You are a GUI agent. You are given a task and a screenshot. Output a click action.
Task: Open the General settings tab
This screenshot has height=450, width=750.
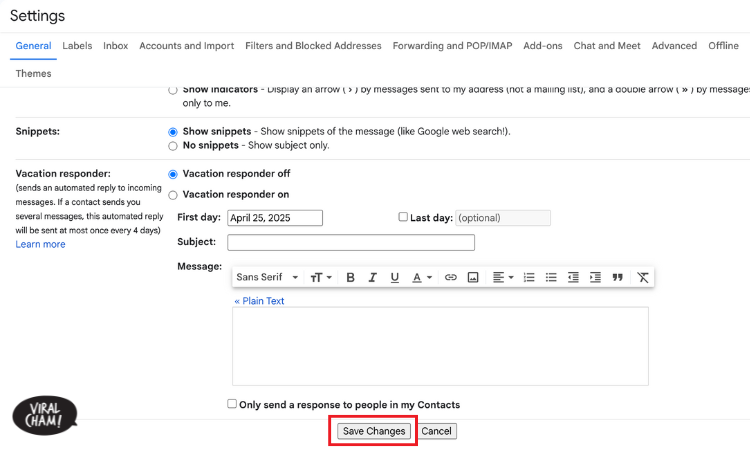33,46
